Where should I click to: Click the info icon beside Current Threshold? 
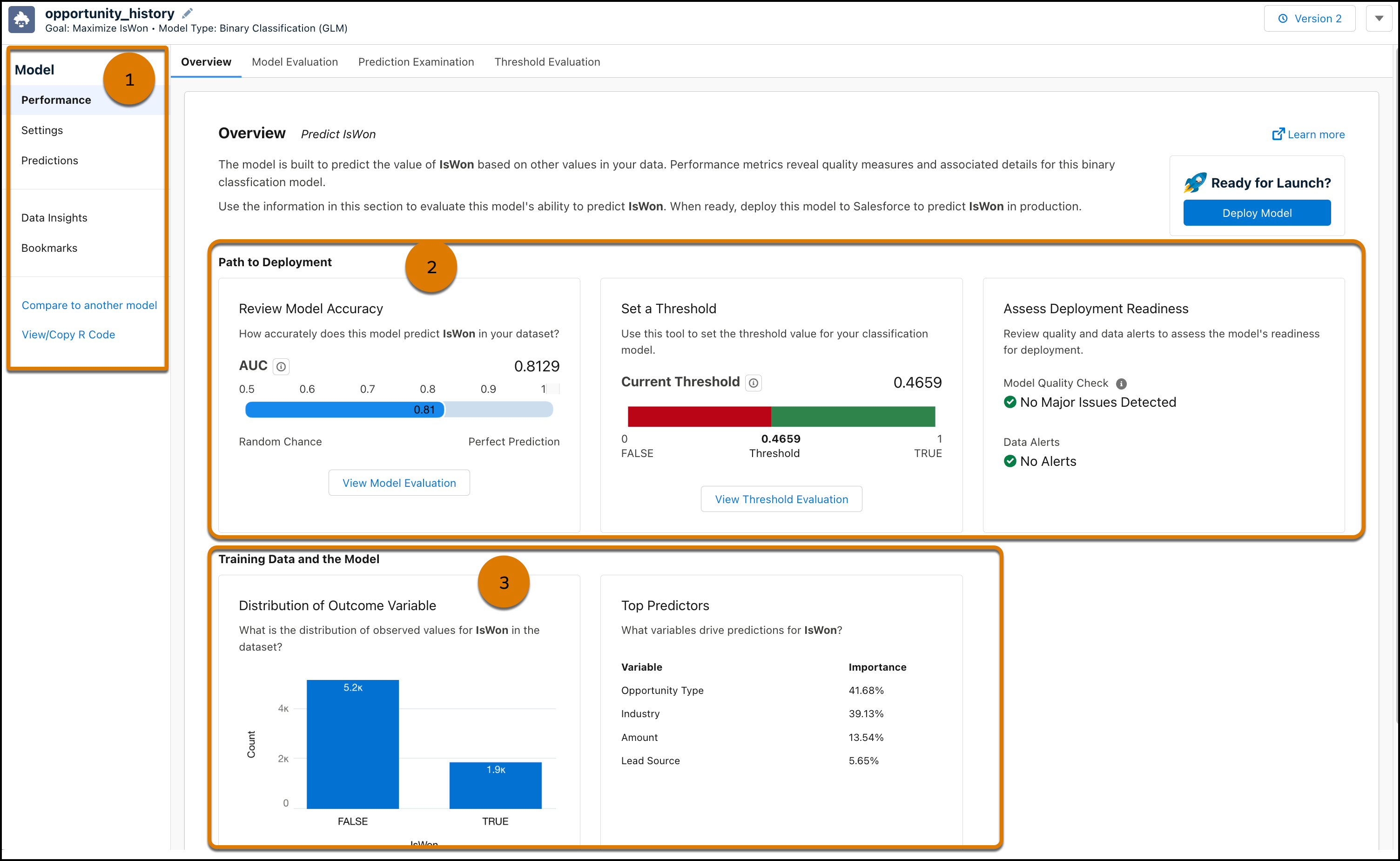point(753,383)
